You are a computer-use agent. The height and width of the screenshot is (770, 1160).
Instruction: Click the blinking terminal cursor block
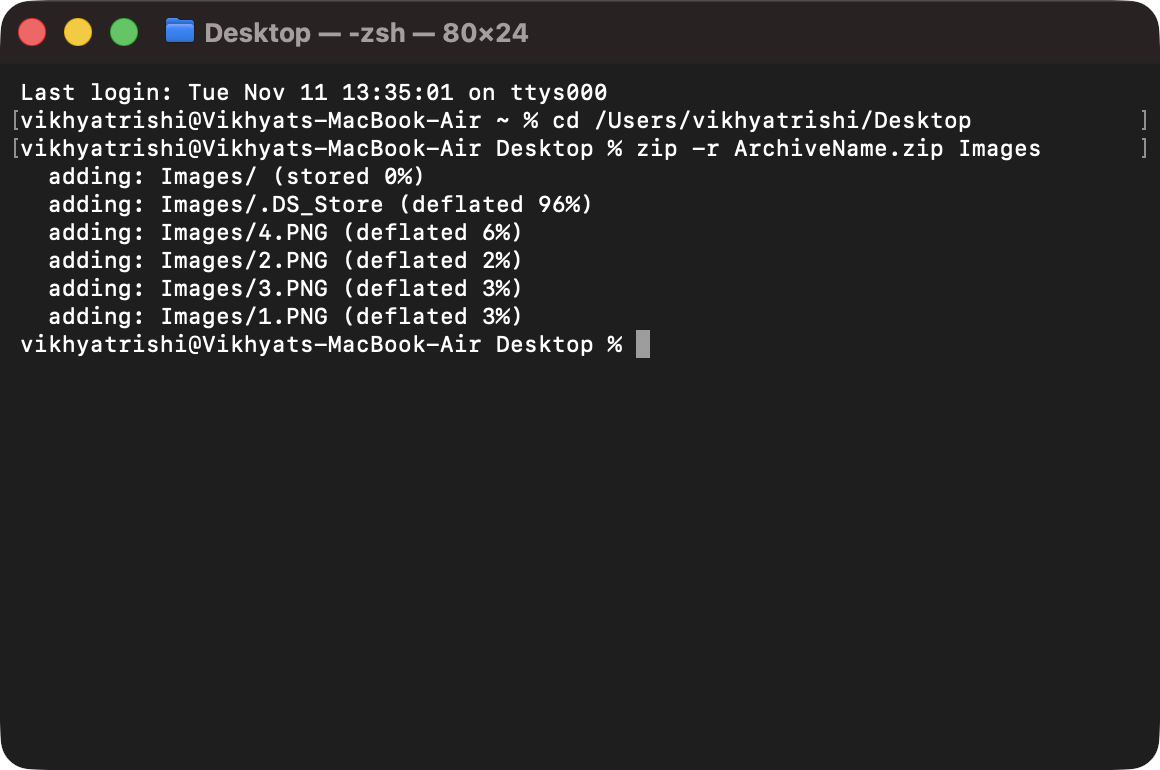click(641, 344)
